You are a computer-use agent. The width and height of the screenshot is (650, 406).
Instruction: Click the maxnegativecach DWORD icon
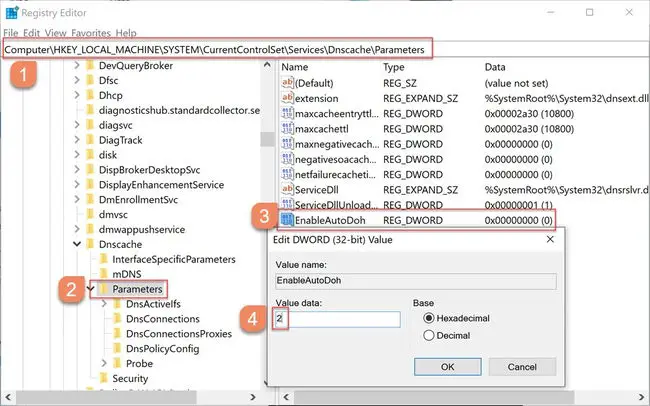click(x=287, y=144)
